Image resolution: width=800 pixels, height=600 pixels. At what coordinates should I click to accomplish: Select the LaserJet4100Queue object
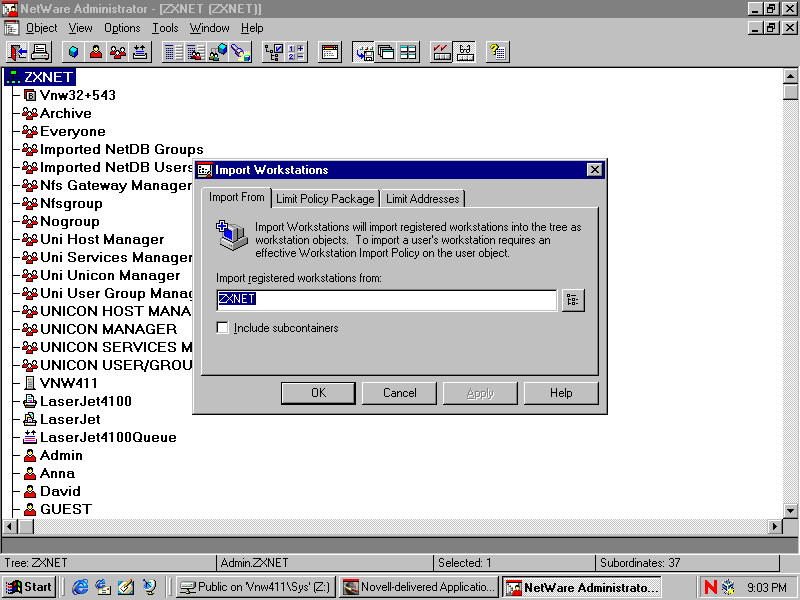tap(100, 437)
